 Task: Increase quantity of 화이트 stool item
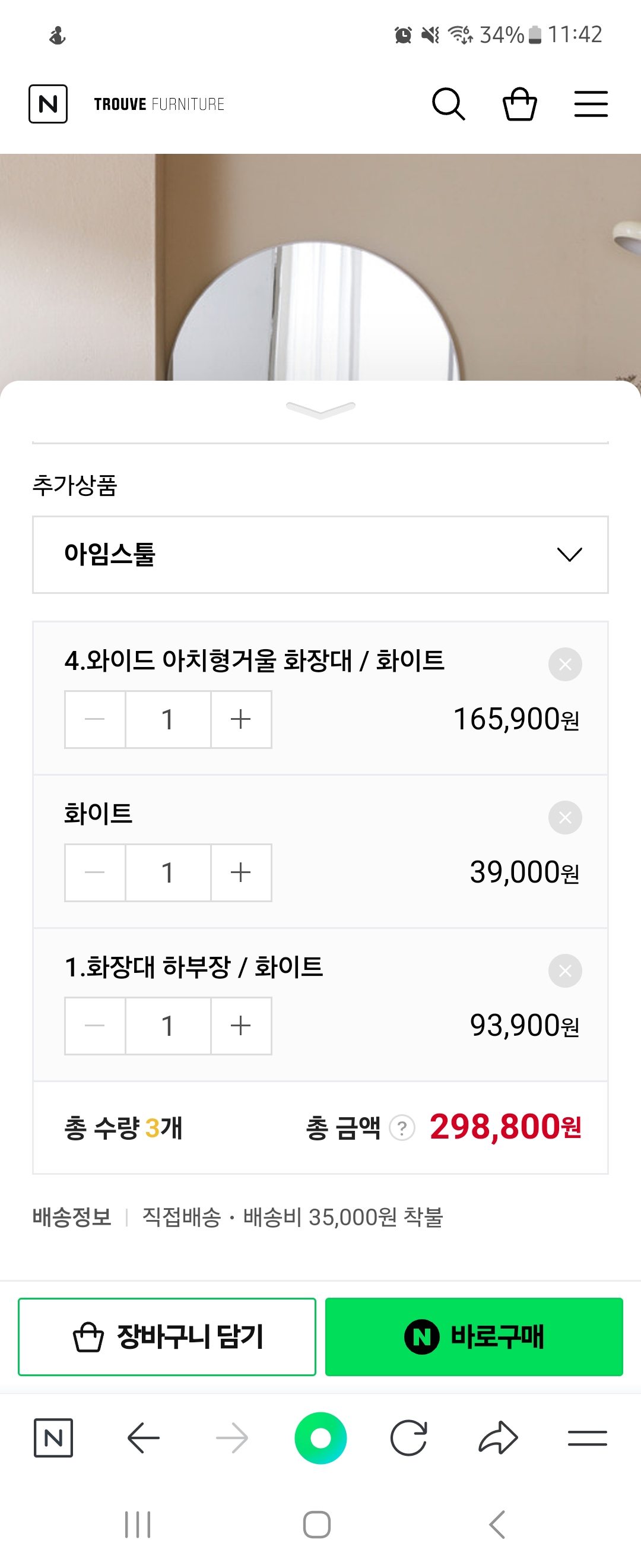[241, 872]
